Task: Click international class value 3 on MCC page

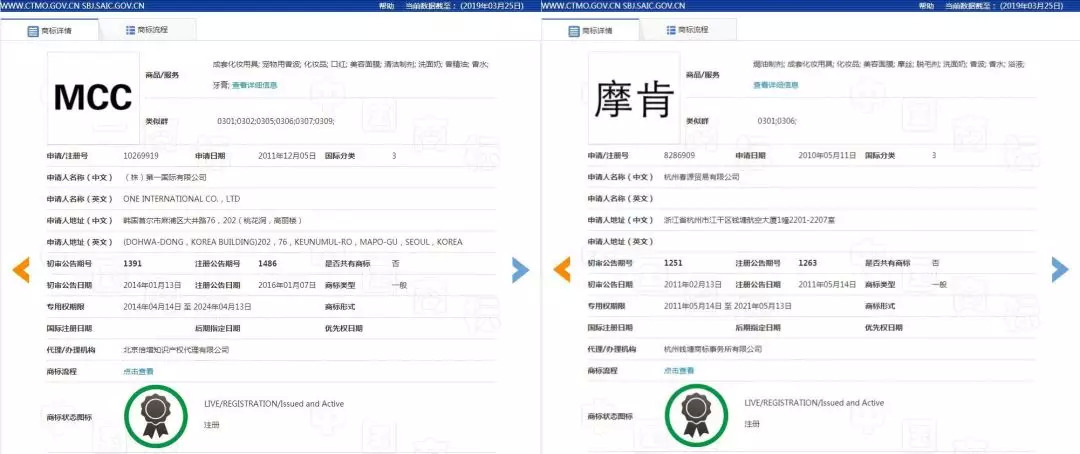Action: [394, 156]
